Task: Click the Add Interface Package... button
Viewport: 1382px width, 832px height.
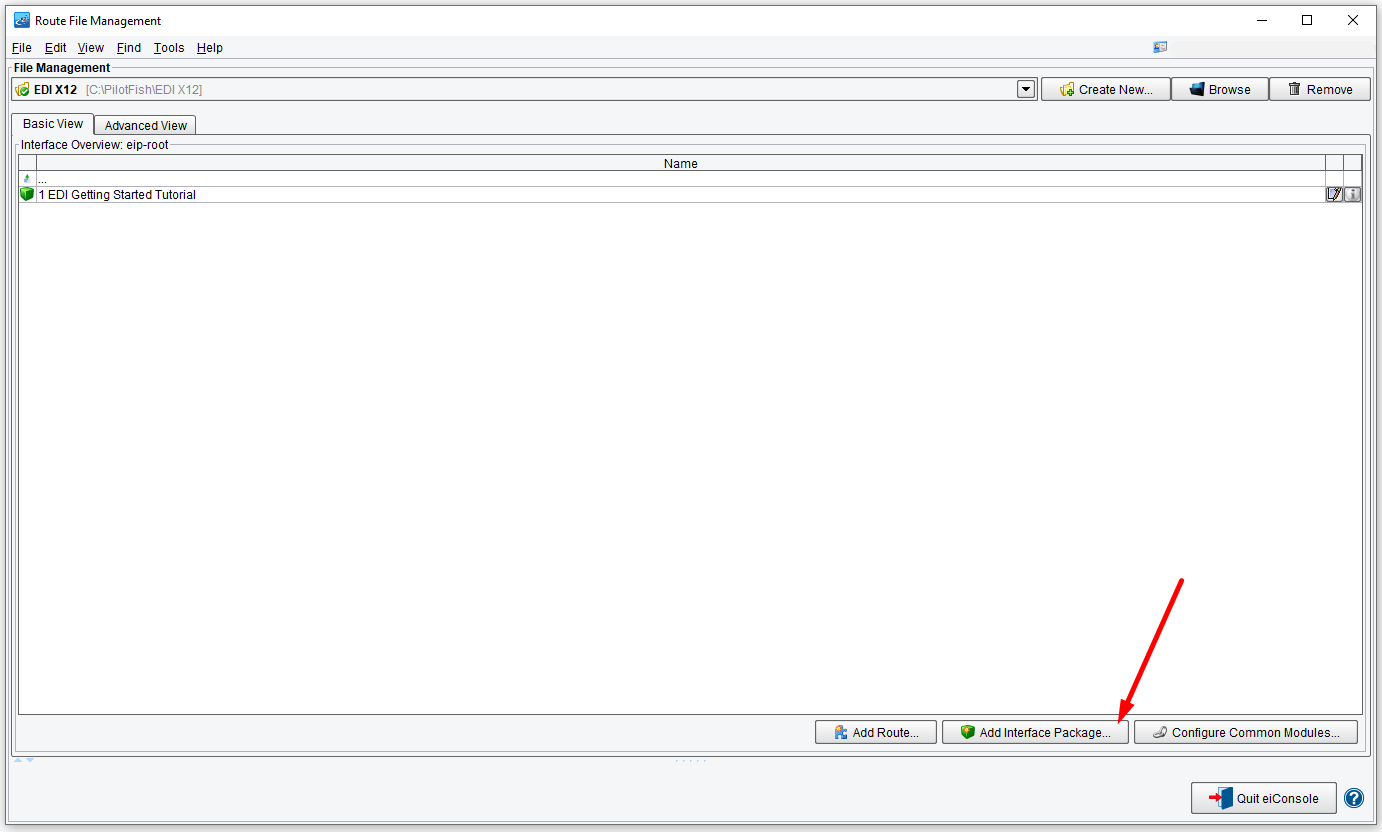Action: 1035,732
